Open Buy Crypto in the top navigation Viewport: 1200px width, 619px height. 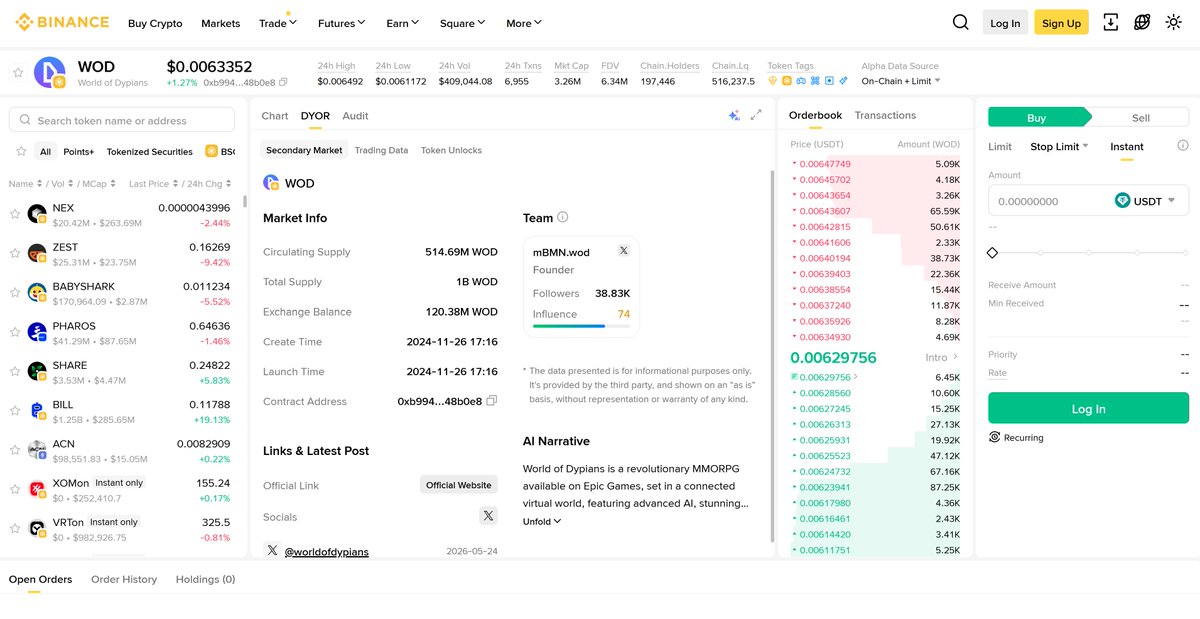click(155, 23)
